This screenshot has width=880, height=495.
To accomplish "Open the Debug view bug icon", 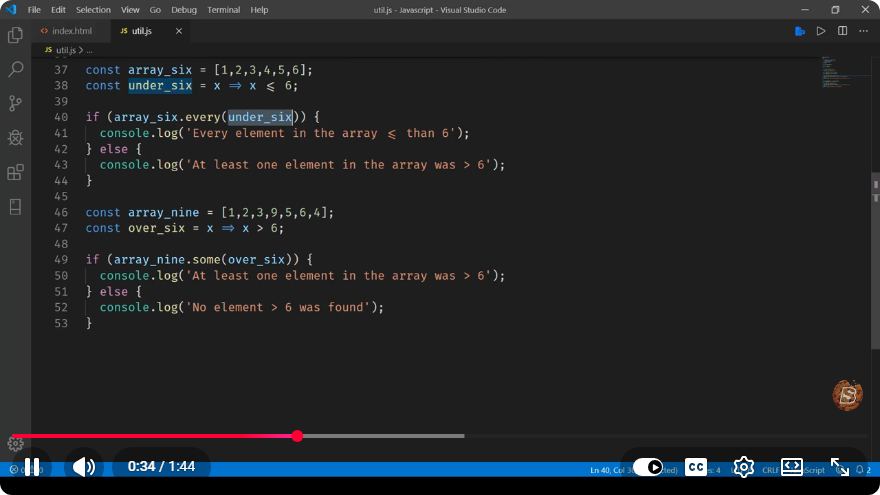I will [x=15, y=138].
